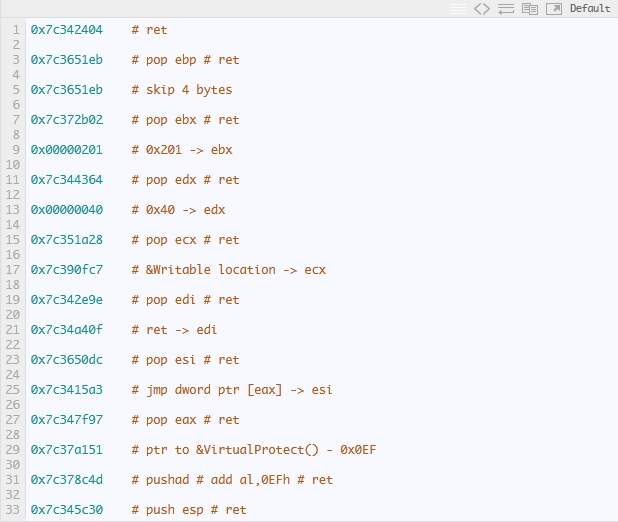The height and width of the screenshot is (522, 618).
Task: Select address 0x7c378c4d
Action: point(67,479)
